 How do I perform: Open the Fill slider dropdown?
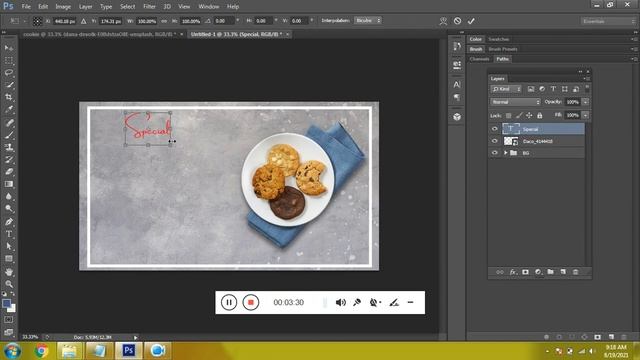585,116
